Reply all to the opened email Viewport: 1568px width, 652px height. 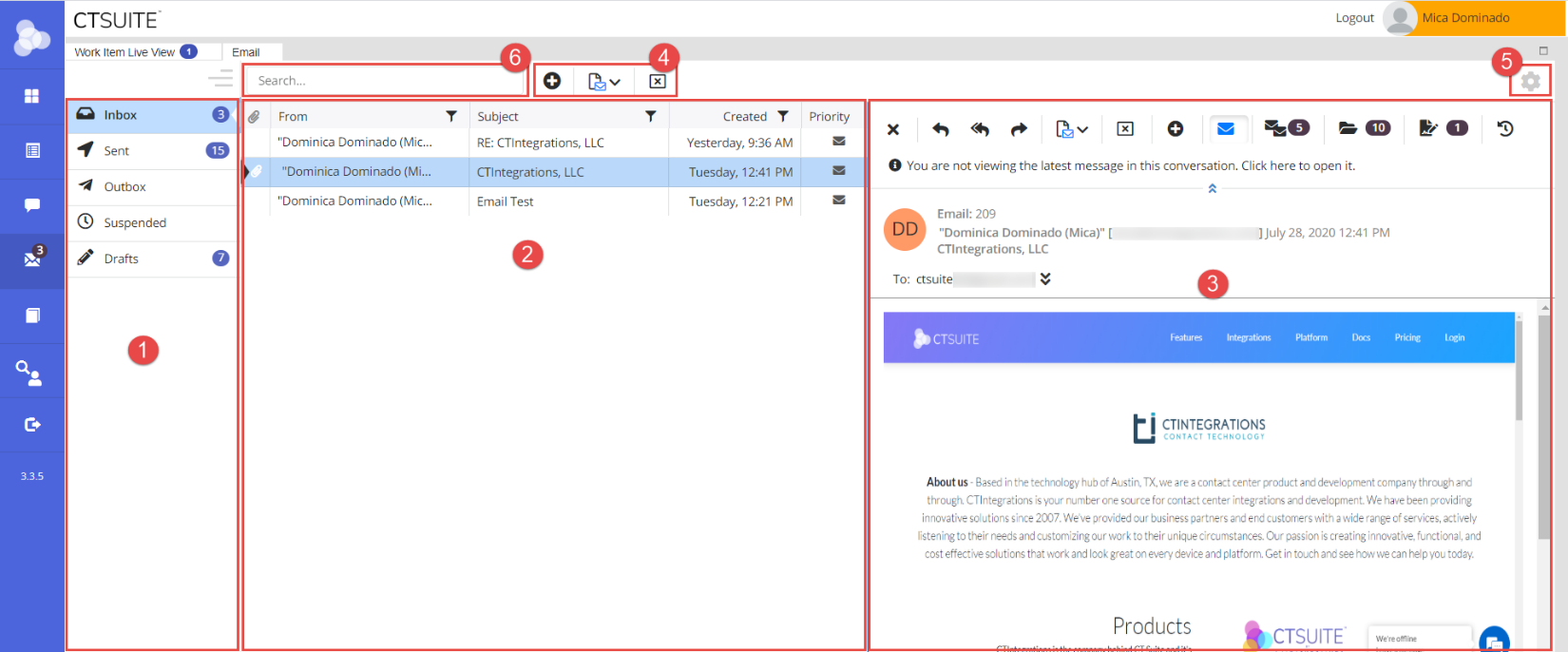(x=980, y=129)
